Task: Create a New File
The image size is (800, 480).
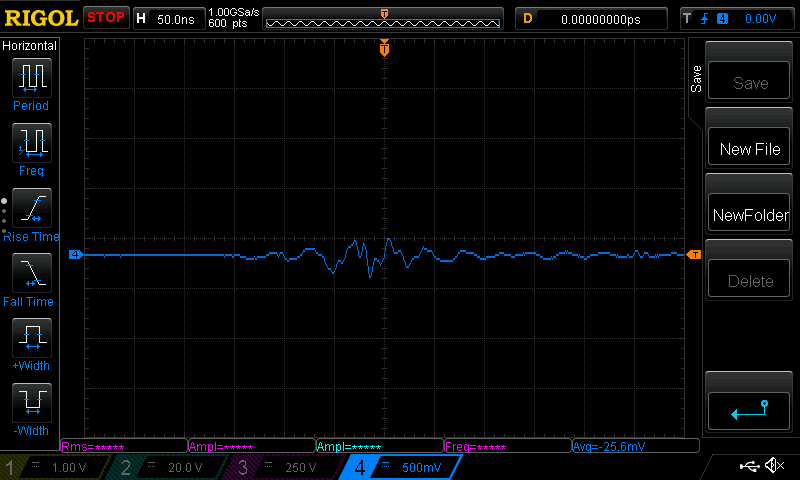Action: pyautogui.click(x=748, y=146)
